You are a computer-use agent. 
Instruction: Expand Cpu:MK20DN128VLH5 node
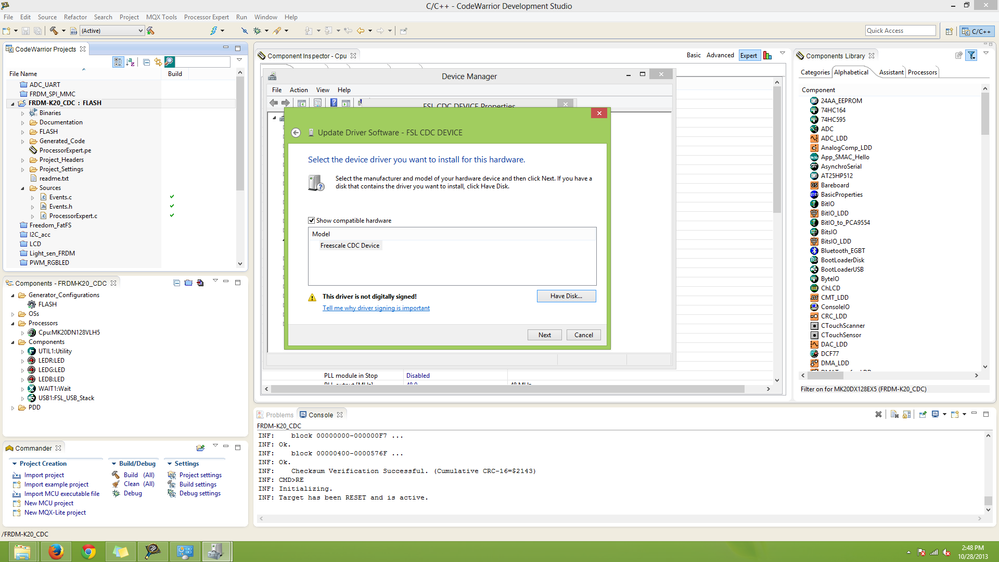[23, 333]
